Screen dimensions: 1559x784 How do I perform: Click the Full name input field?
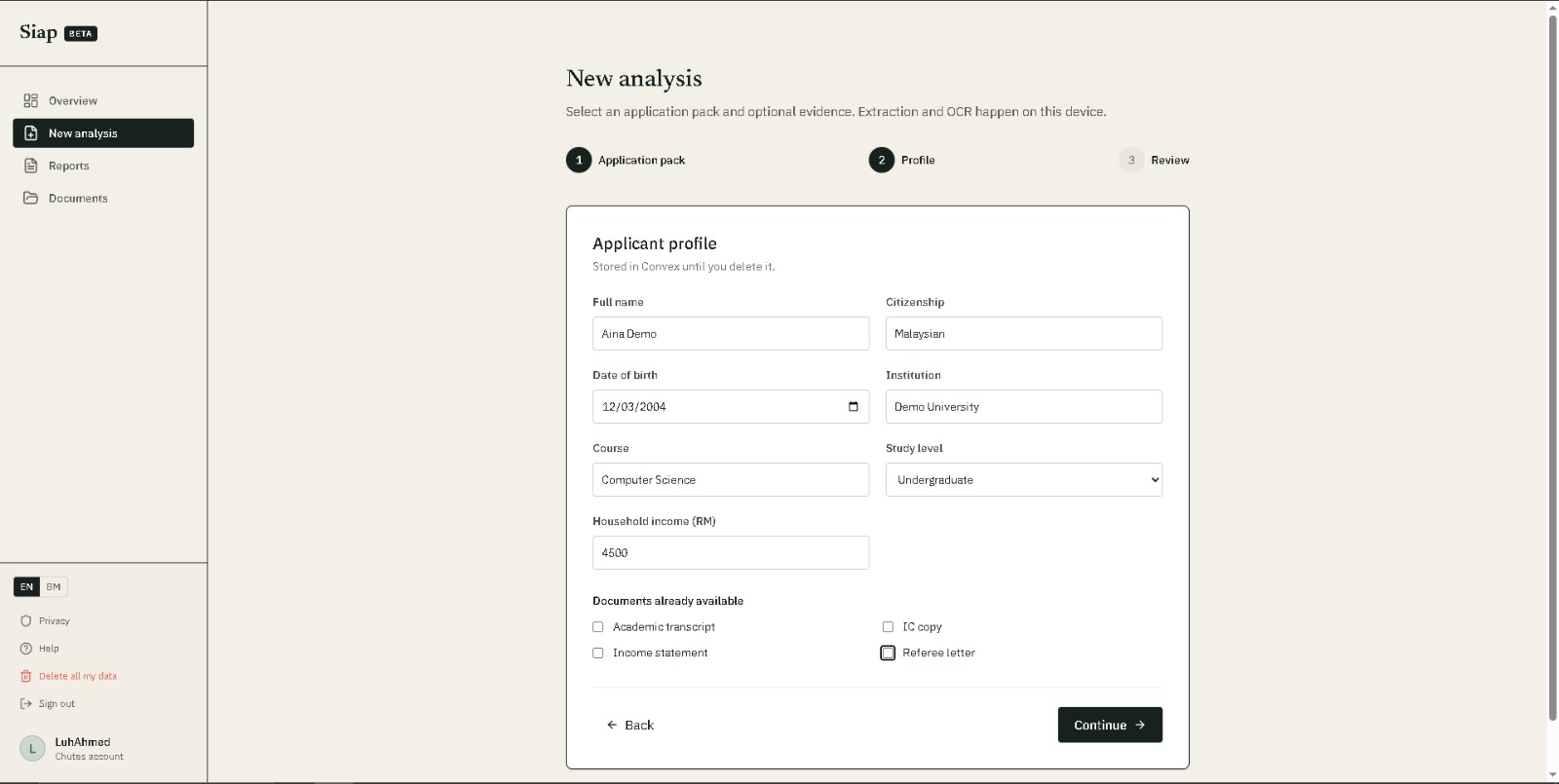click(x=731, y=334)
